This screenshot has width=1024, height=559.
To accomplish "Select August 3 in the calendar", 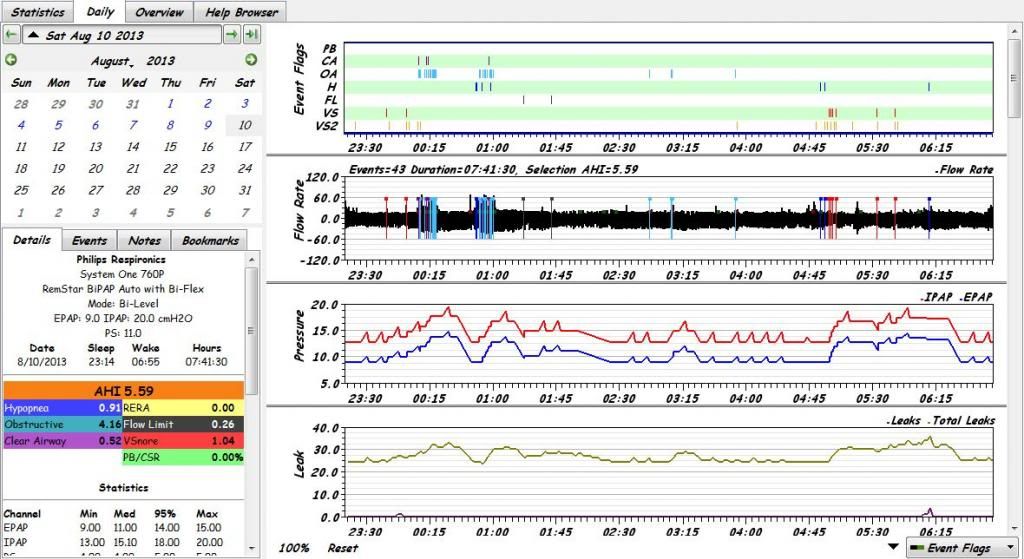I will point(244,104).
